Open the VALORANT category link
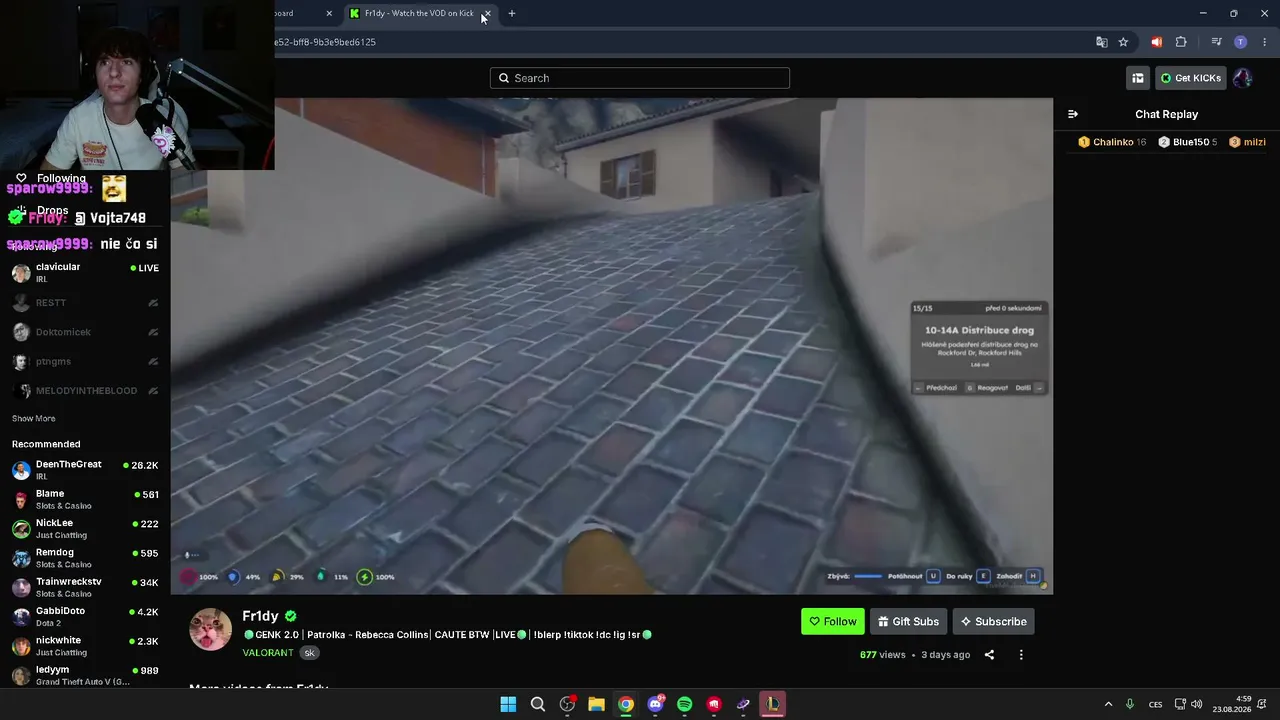Screen dimensions: 1280x720 tap(268, 653)
